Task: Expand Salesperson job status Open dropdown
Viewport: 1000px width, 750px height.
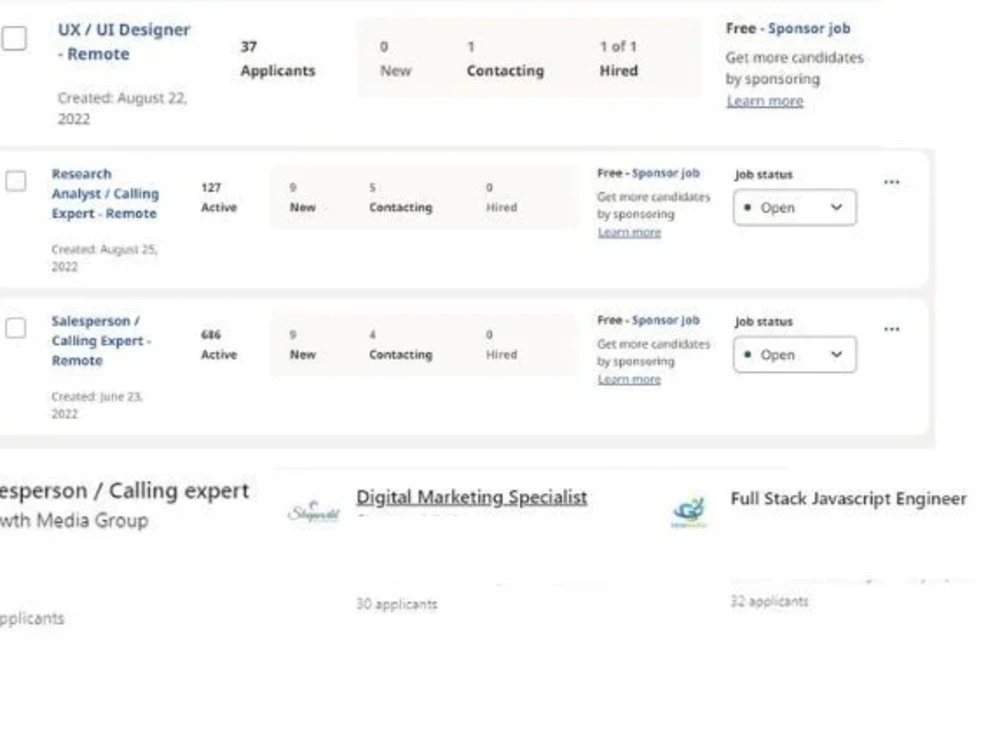Action: 795,355
